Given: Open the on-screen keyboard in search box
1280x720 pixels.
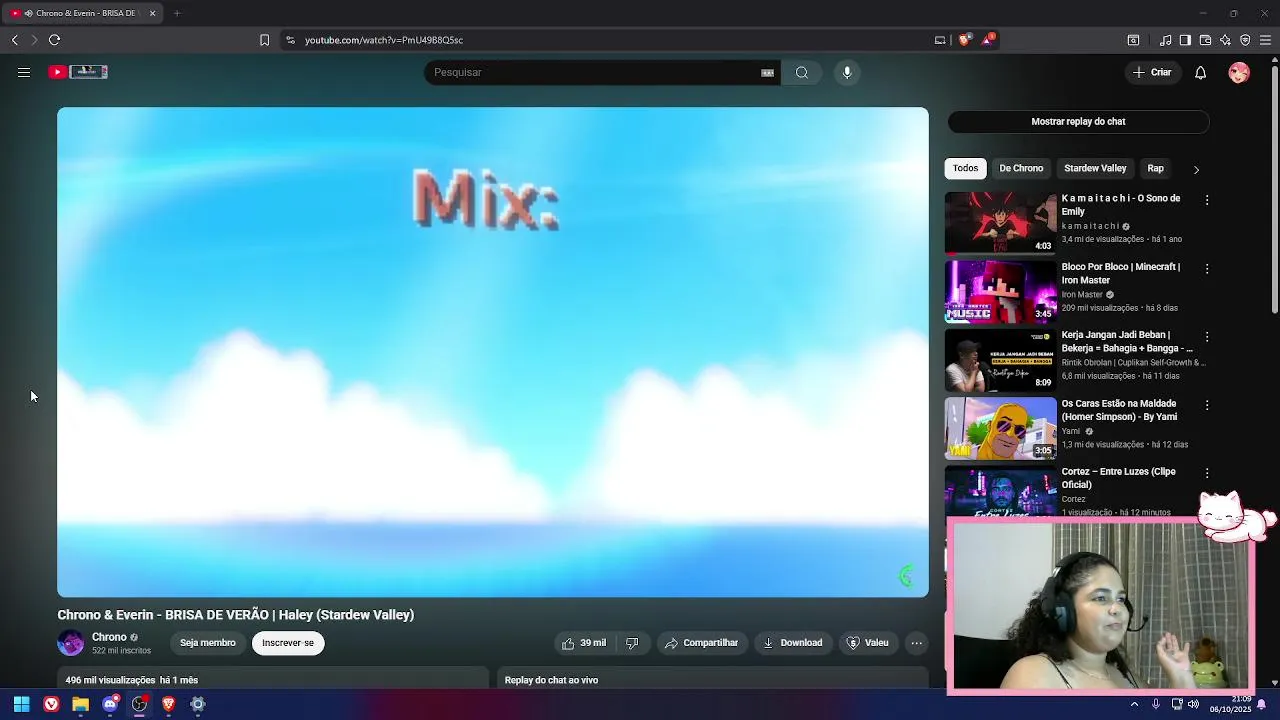Looking at the screenshot, I should [x=767, y=72].
